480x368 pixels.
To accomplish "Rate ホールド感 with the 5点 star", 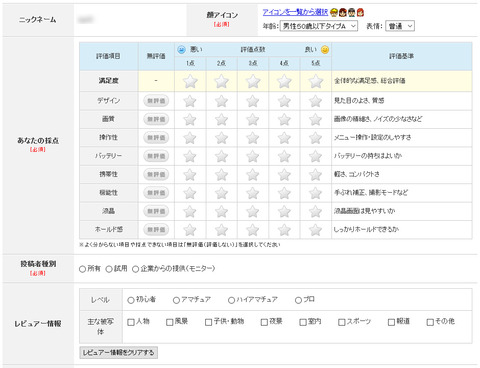I will pyautogui.click(x=315, y=230).
